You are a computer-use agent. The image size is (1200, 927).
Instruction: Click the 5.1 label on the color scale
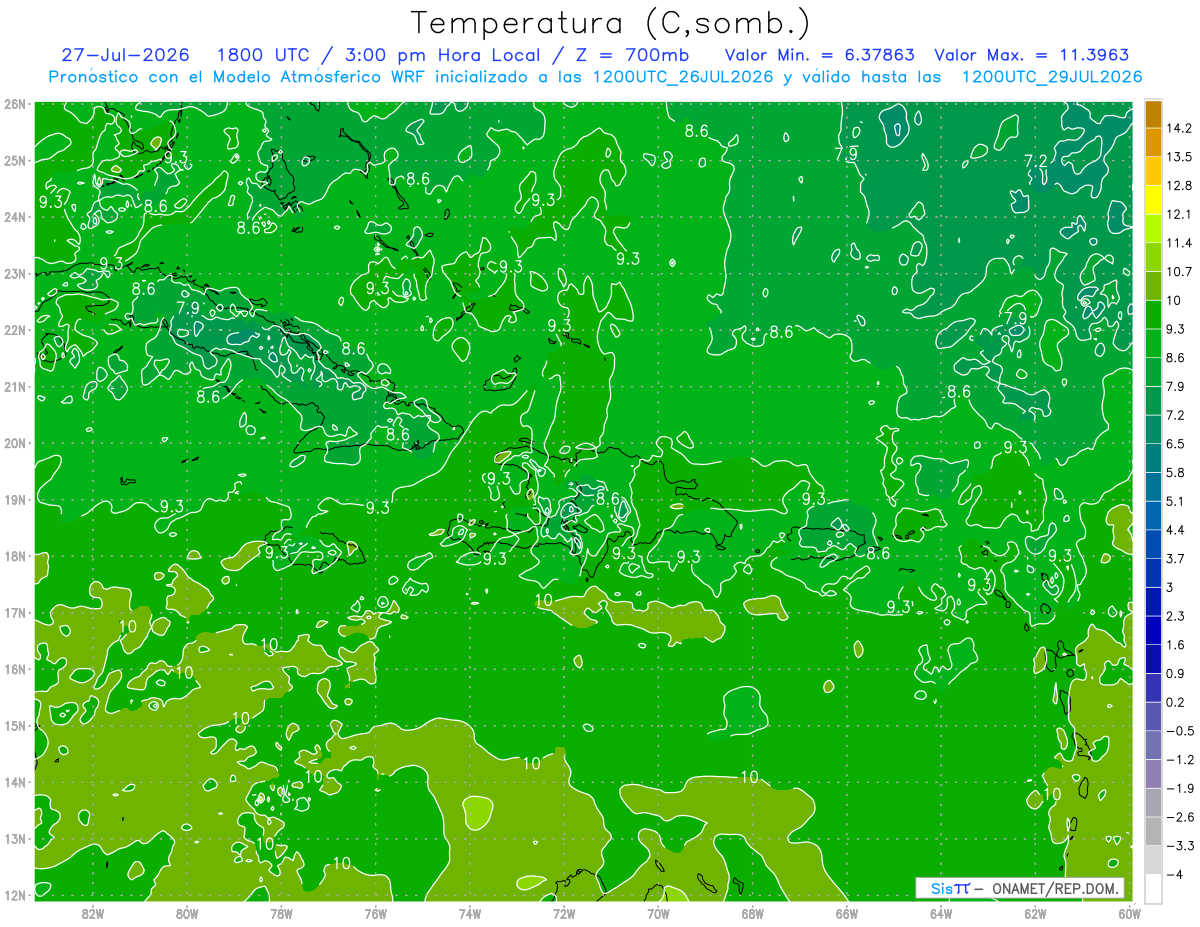1175,501
